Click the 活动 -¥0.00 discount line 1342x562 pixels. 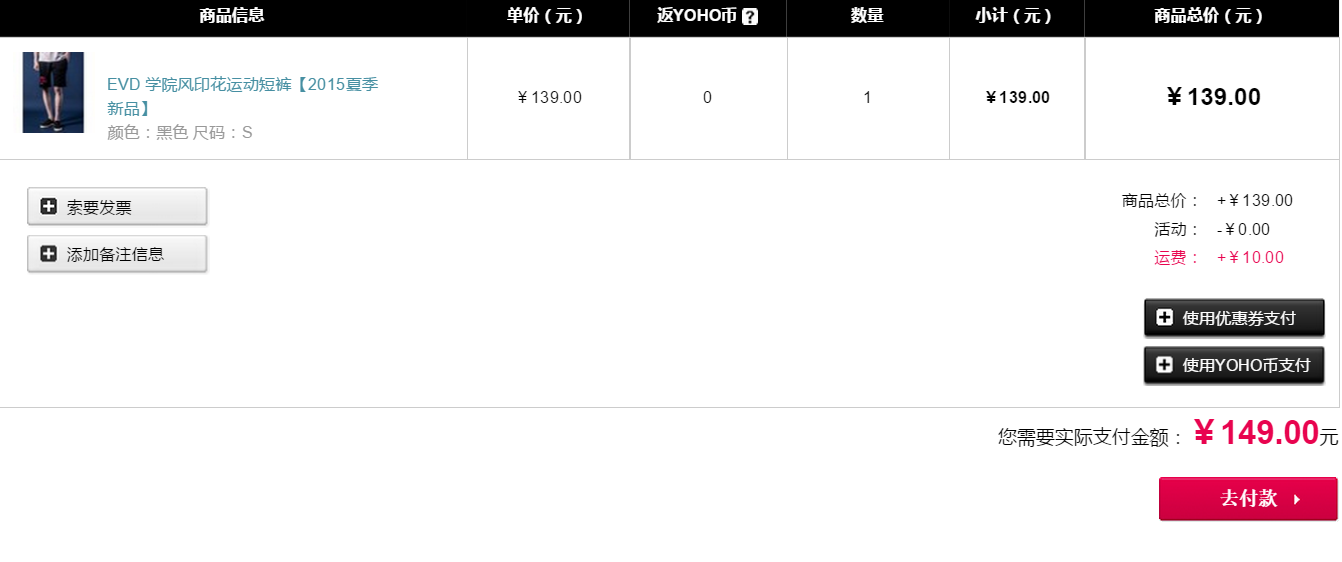[x=1212, y=229]
